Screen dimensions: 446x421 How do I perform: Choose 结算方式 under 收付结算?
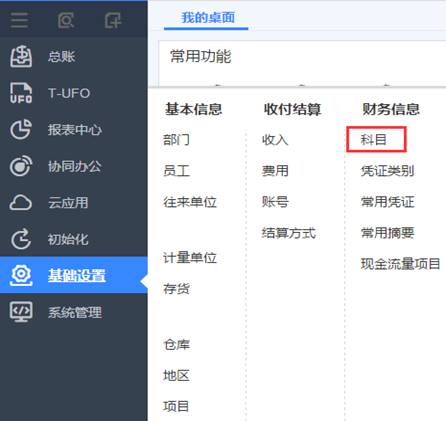(x=289, y=233)
